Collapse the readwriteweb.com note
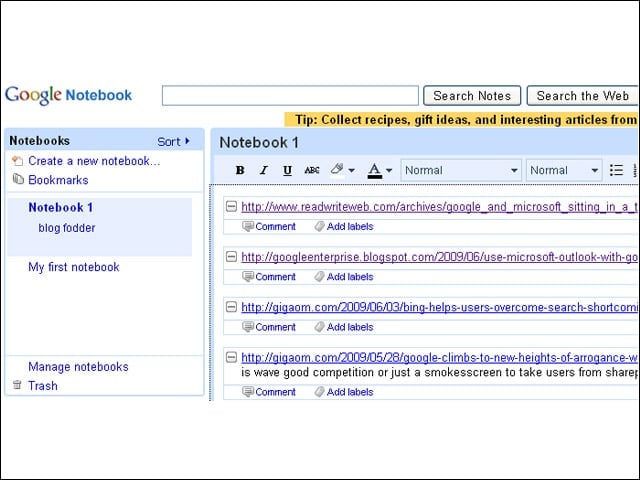Screen dimensions: 640x480 coord(231,206)
